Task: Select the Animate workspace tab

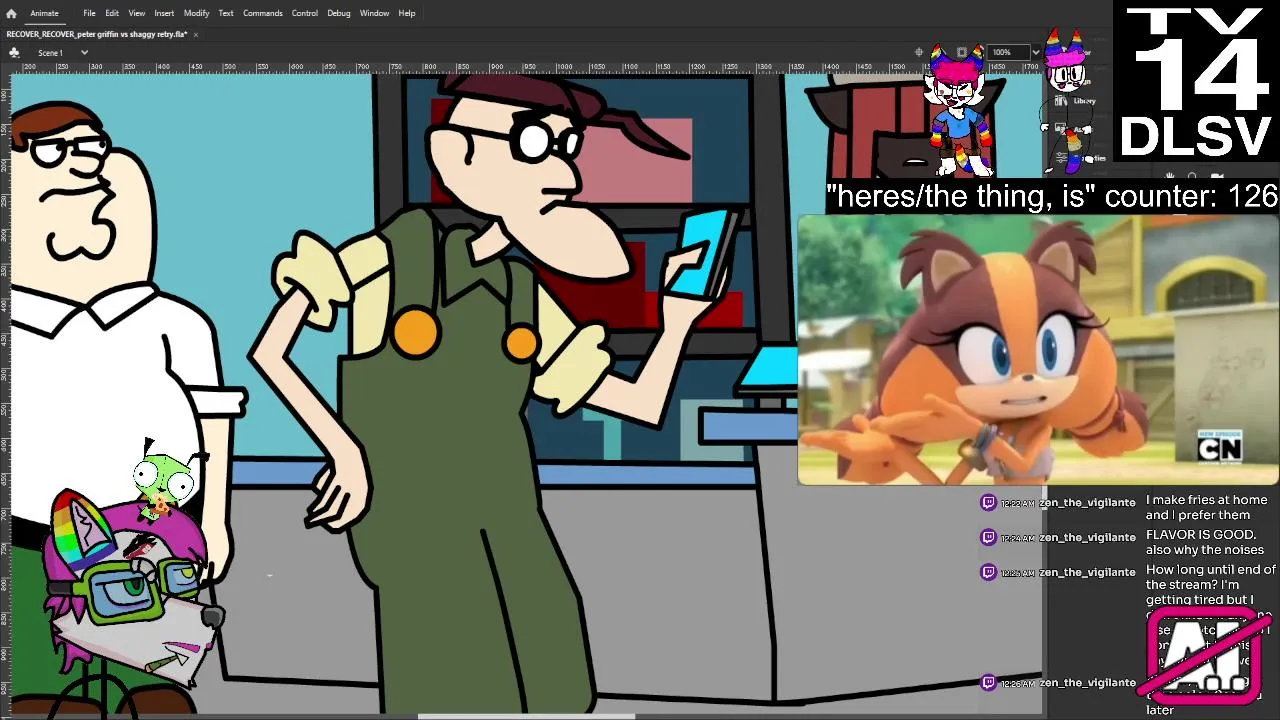Action: [44, 13]
